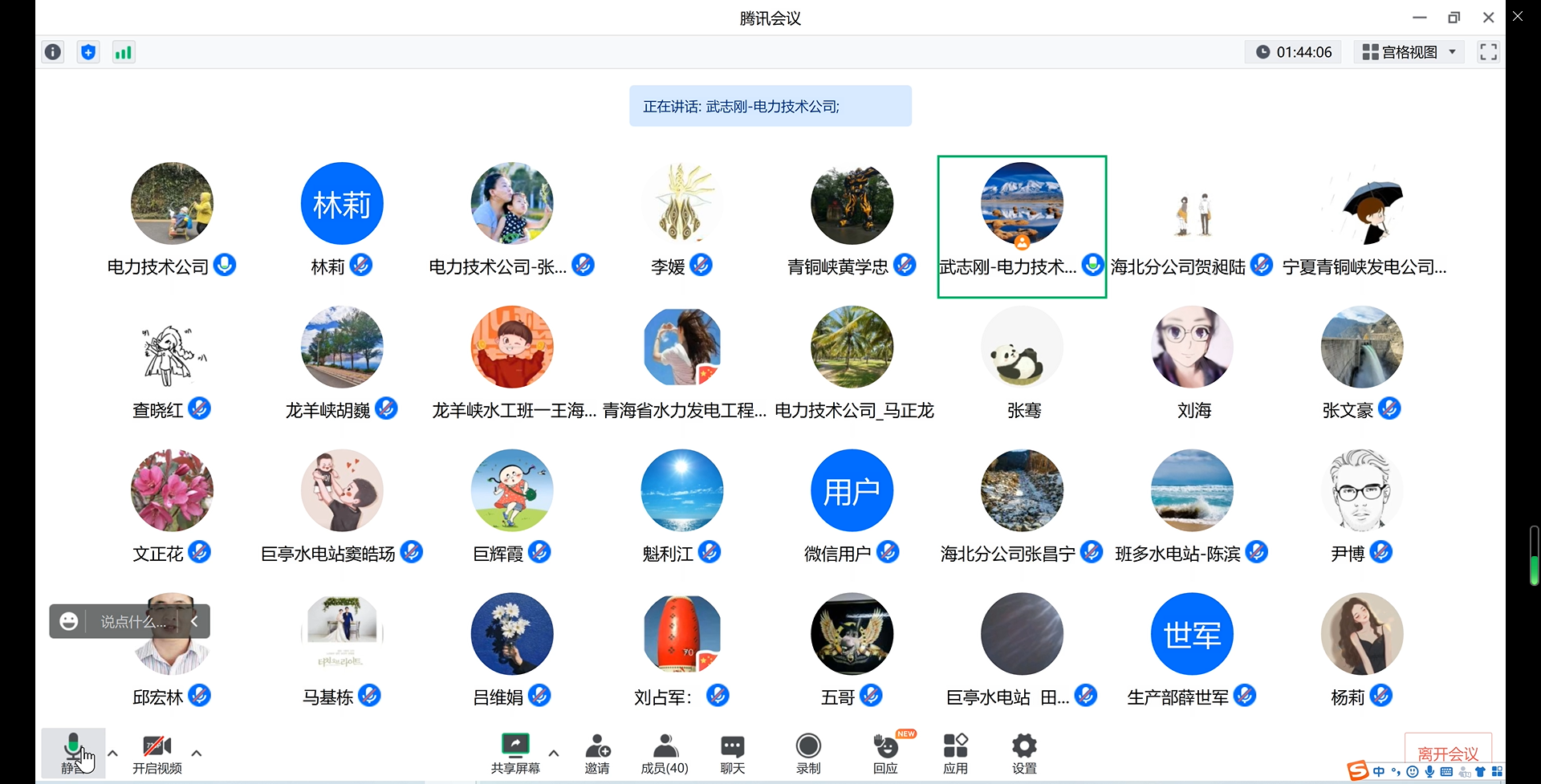Expand the microphone audio options arrow
The height and width of the screenshot is (784, 1541).
point(113,754)
